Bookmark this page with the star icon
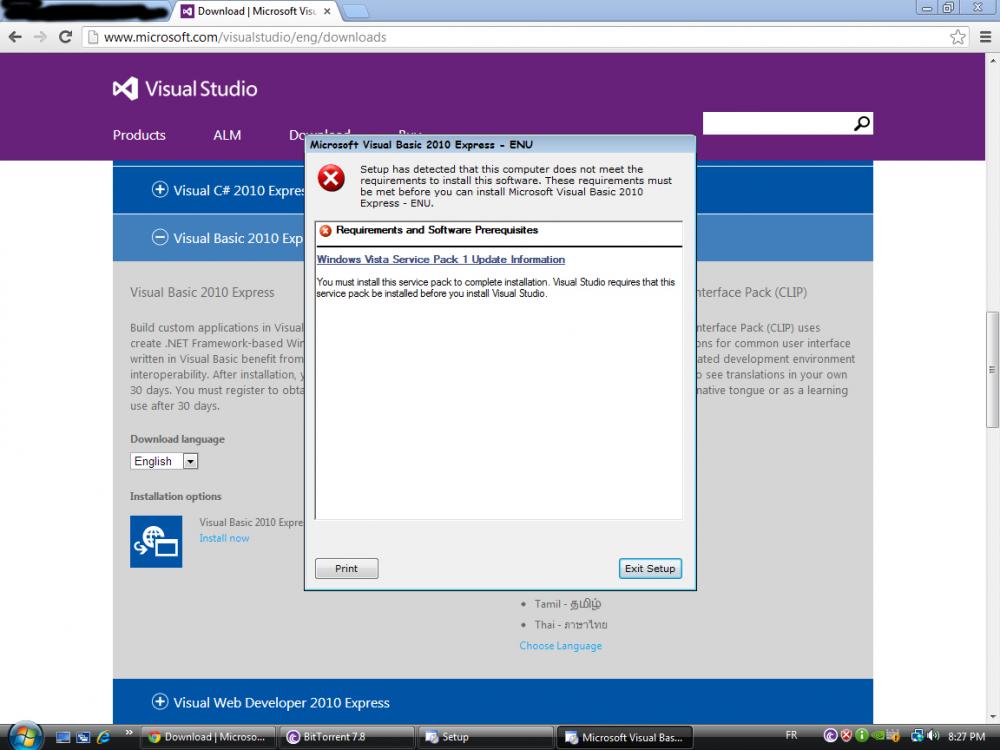The width and height of the screenshot is (1000, 750). click(x=957, y=37)
